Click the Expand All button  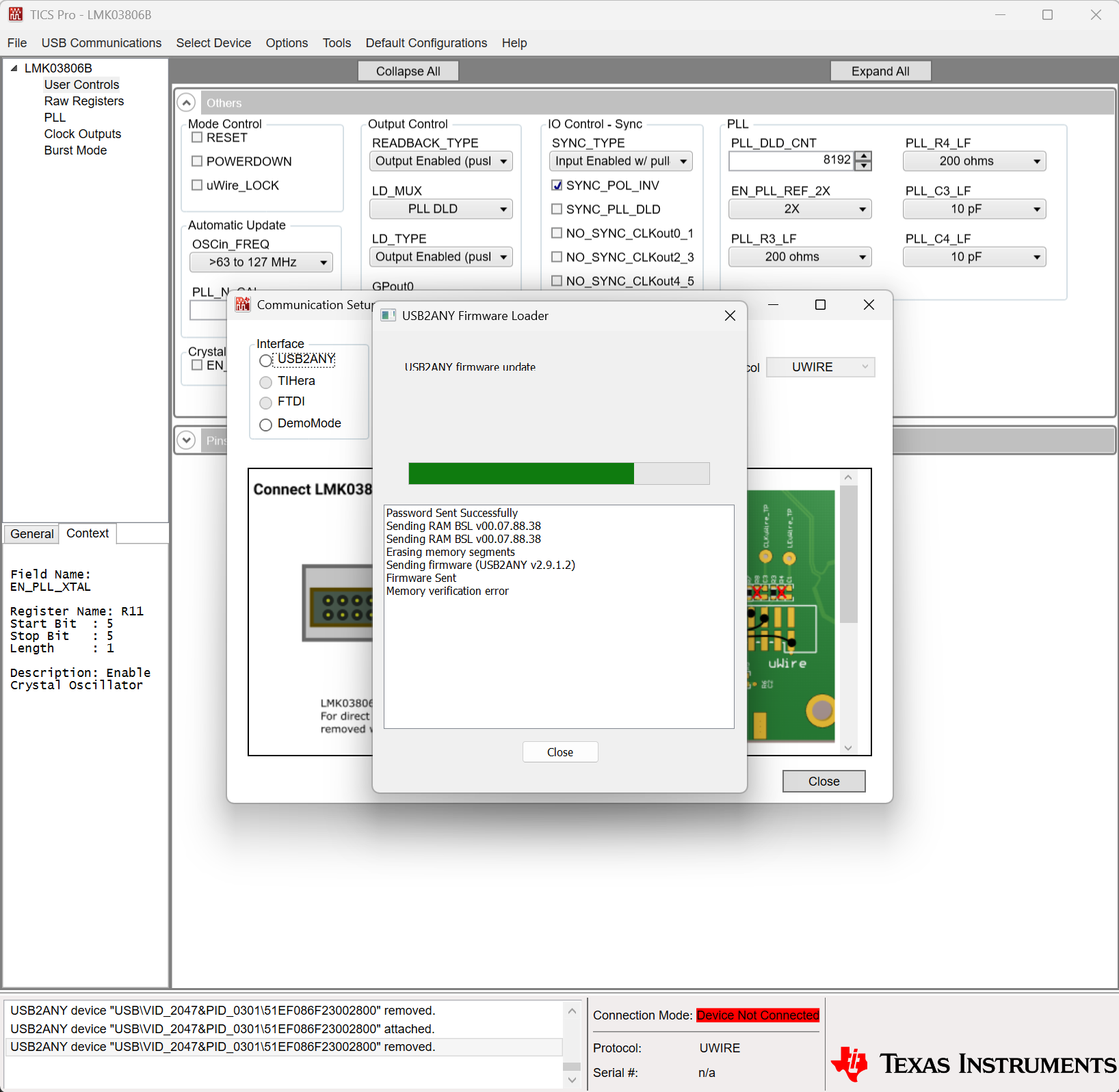[x=880, y=71]
